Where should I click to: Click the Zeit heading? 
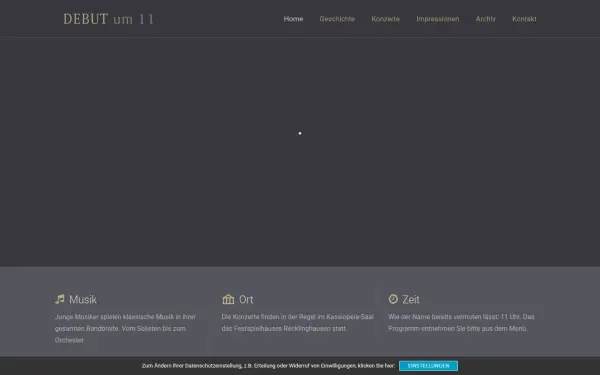(x=411, y=299)
